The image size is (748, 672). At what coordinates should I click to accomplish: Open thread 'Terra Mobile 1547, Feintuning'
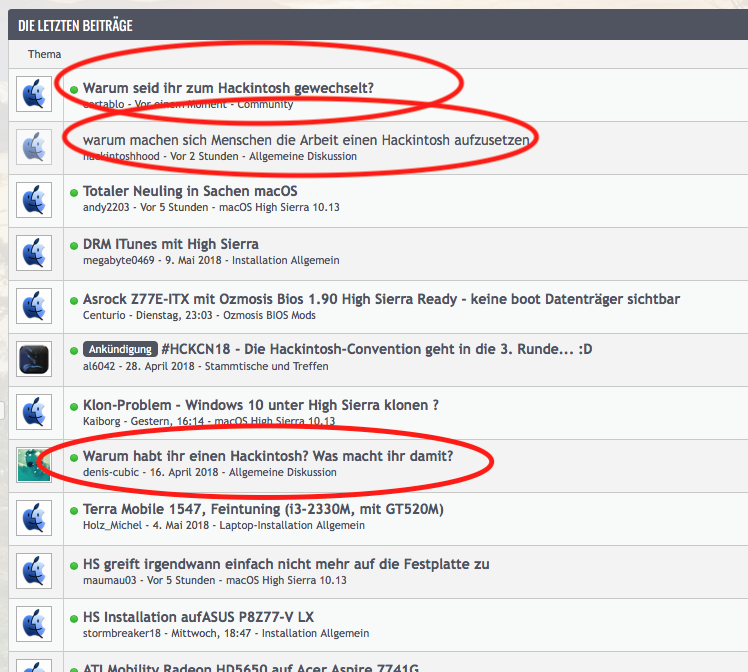(x=263, y=509)
